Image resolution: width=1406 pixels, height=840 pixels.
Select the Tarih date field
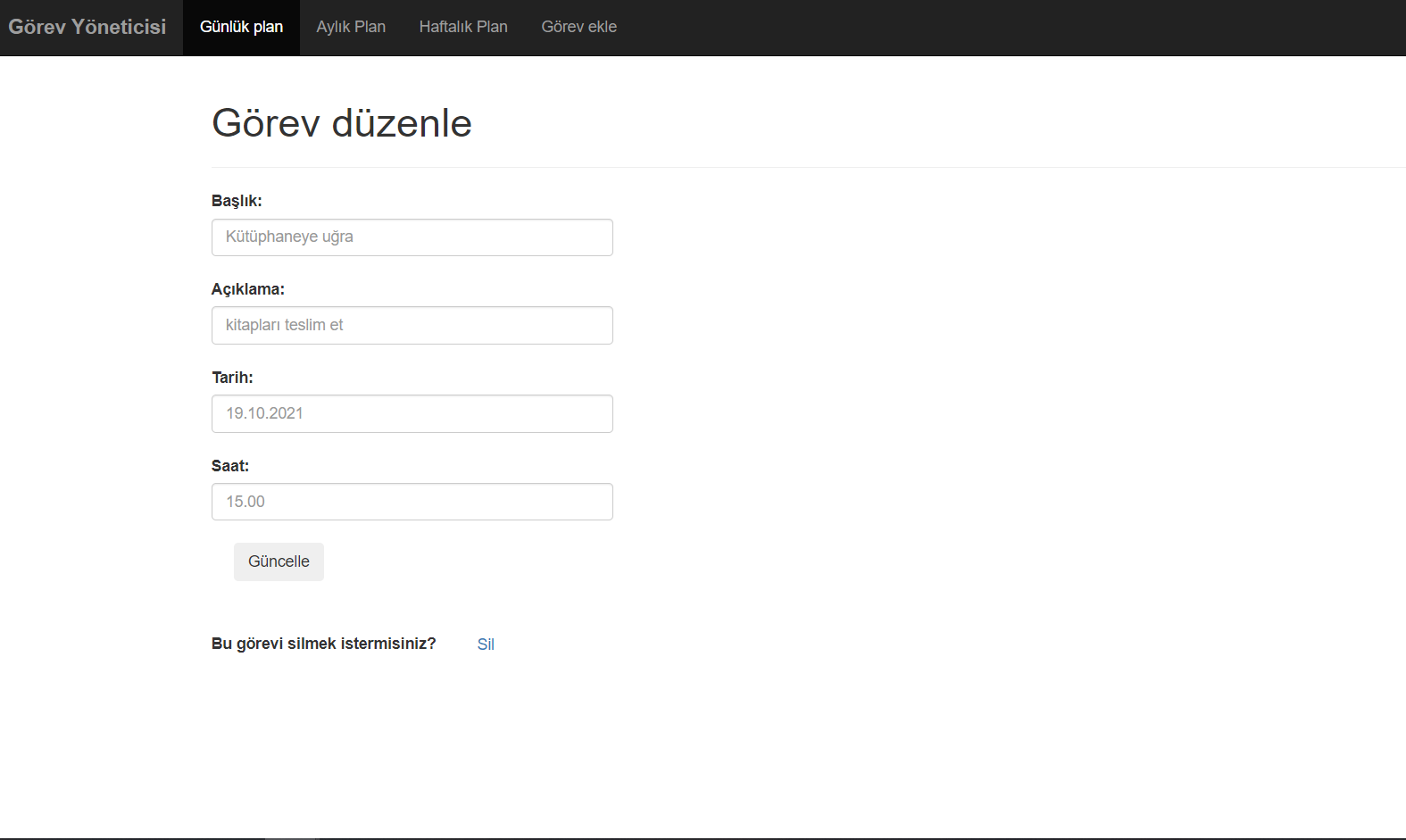tap(412, 413)
